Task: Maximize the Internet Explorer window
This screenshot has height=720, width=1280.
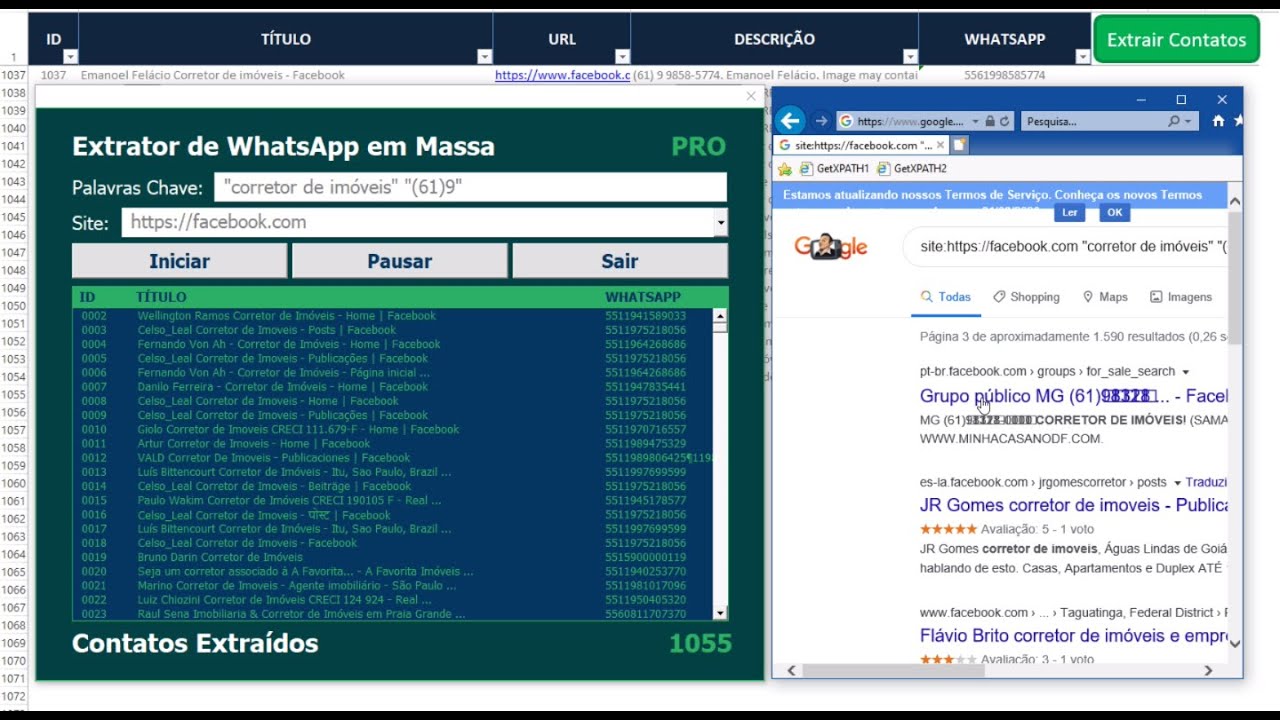Action: 1181,99
